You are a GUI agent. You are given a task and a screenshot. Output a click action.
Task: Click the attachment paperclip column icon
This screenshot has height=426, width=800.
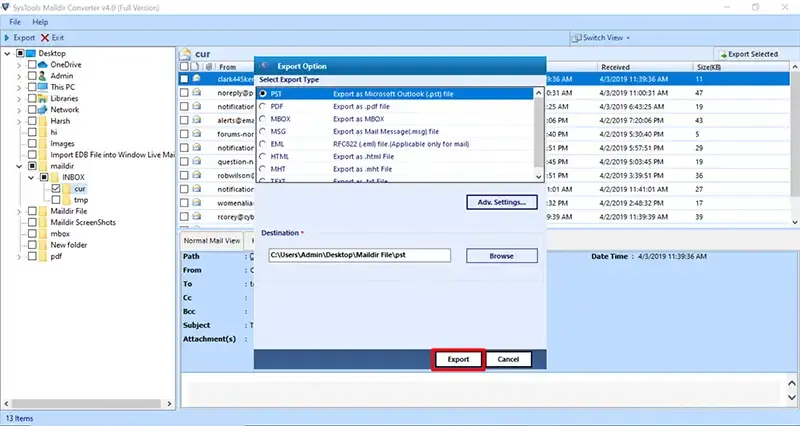tap(209, 67)
